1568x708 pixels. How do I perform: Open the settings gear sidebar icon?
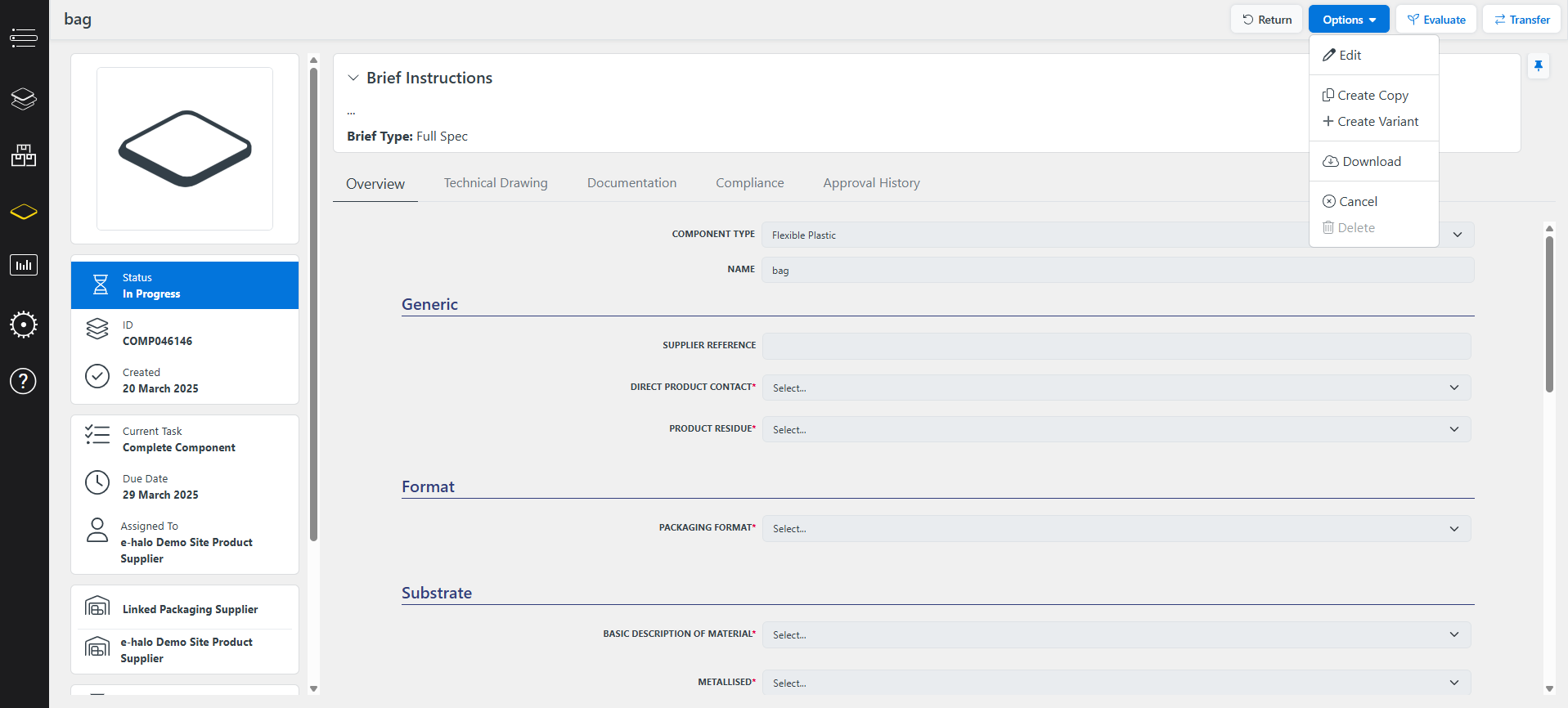tap(24, 325)
